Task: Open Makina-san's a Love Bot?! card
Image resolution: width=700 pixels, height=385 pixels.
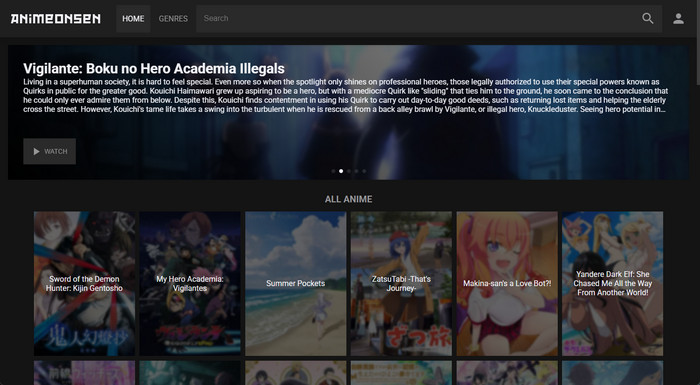Action: [x=507, y=284]
